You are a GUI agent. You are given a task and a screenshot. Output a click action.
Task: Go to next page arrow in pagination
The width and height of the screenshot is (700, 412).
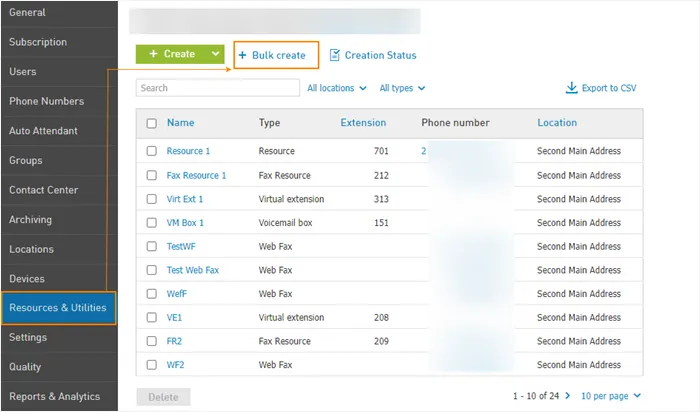point(567,395)
